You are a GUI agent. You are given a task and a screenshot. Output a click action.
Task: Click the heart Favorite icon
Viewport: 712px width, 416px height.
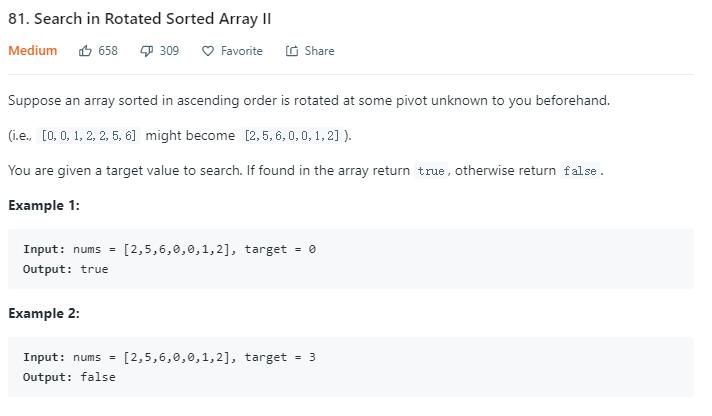pos(208,51)
